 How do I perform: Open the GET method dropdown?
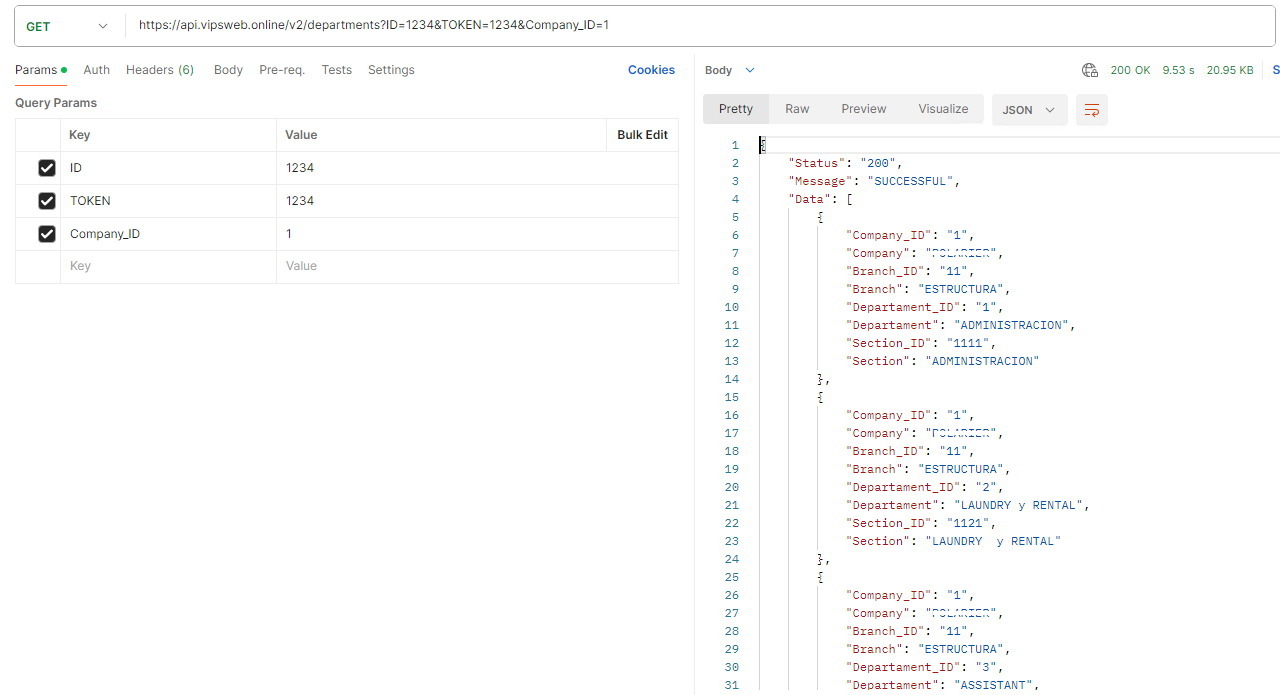tap(67, 26)
